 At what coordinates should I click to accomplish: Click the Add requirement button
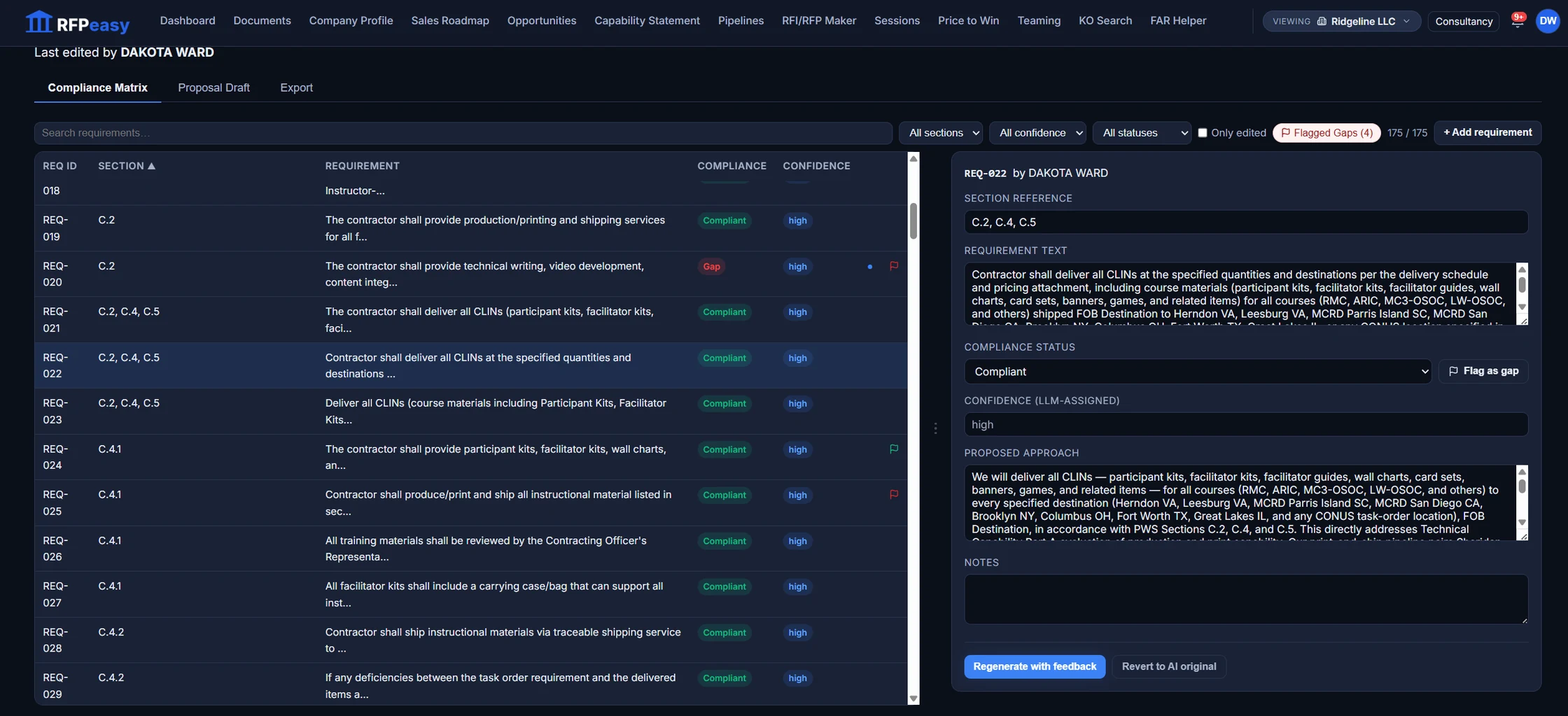pyautogui.click(x=1487, y=132)
